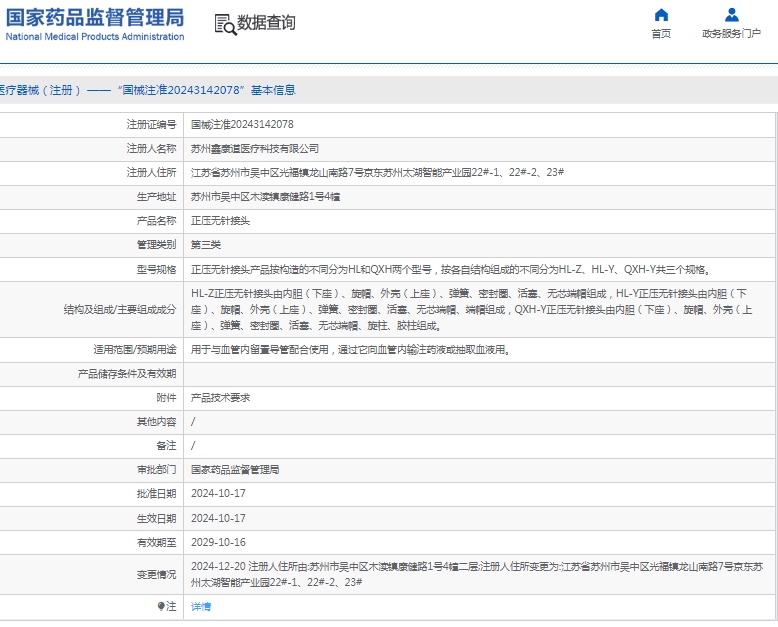
Task: Click the 适用范围/预期用途 label
Action: click(x=135, y=350)
